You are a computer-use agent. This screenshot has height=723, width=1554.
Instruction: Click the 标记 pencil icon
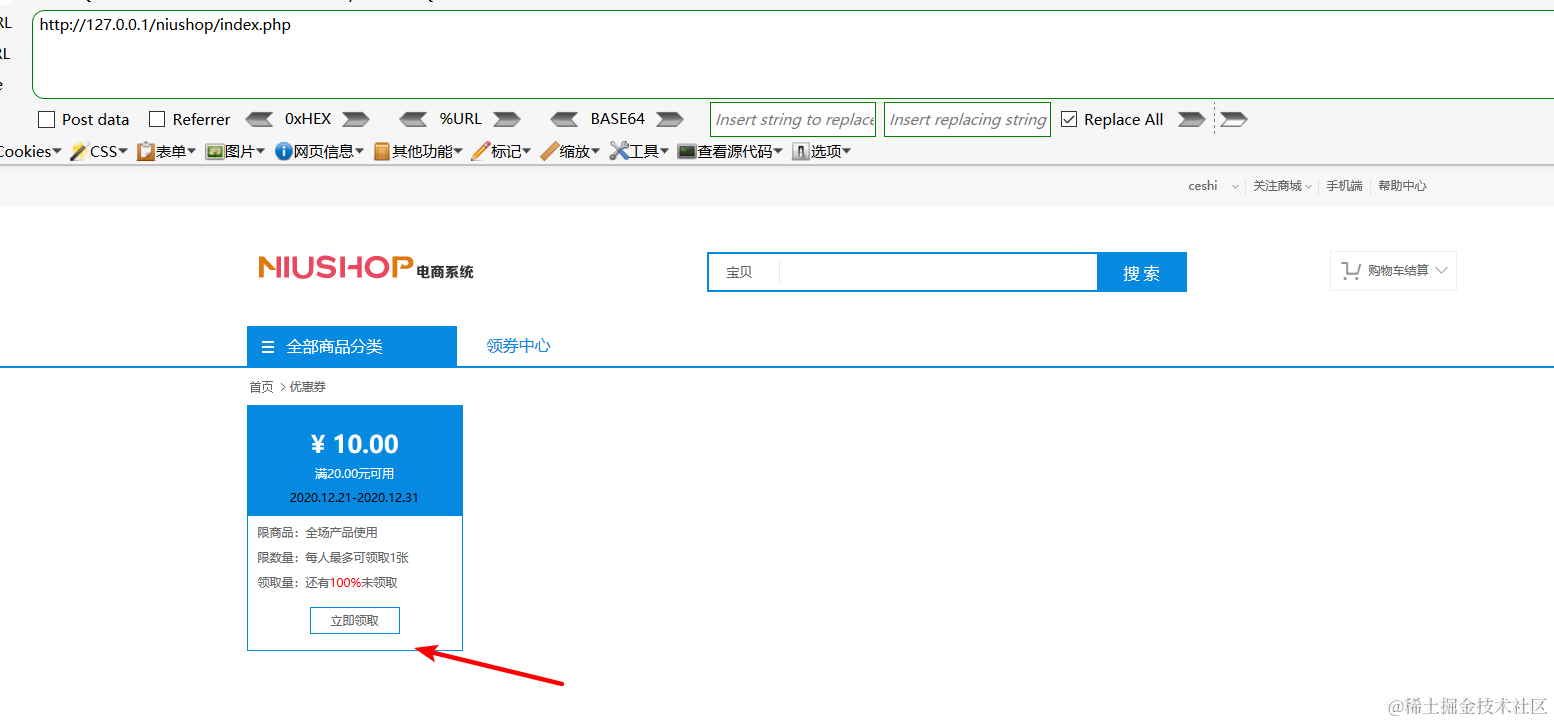[480, 151]
